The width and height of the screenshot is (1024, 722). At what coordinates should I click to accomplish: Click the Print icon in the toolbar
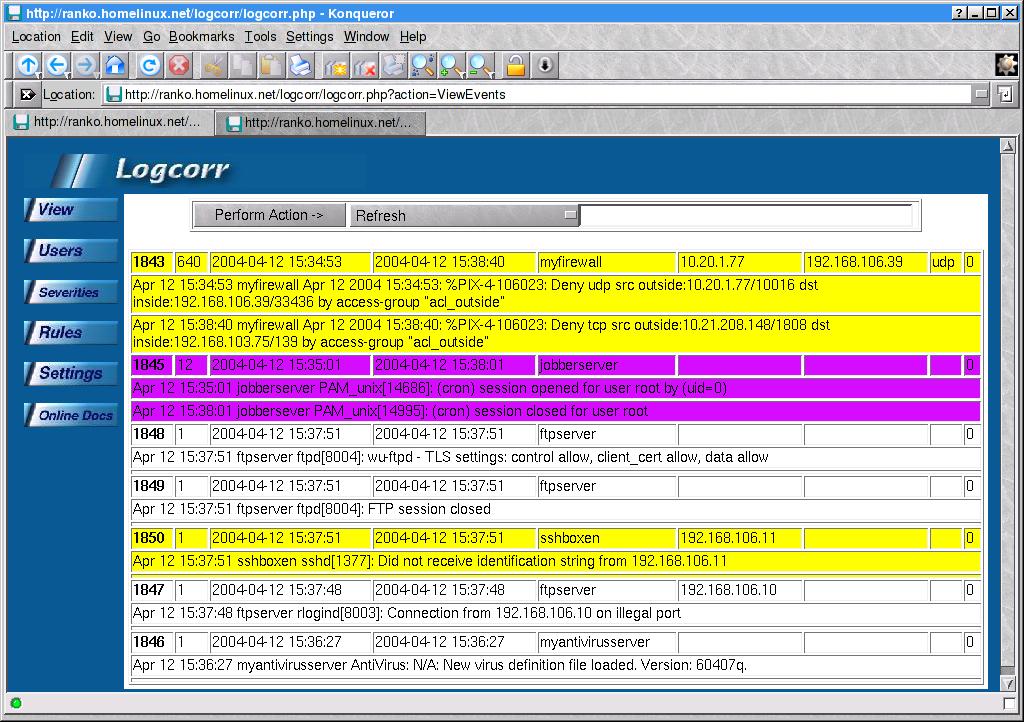coord(300,65)
